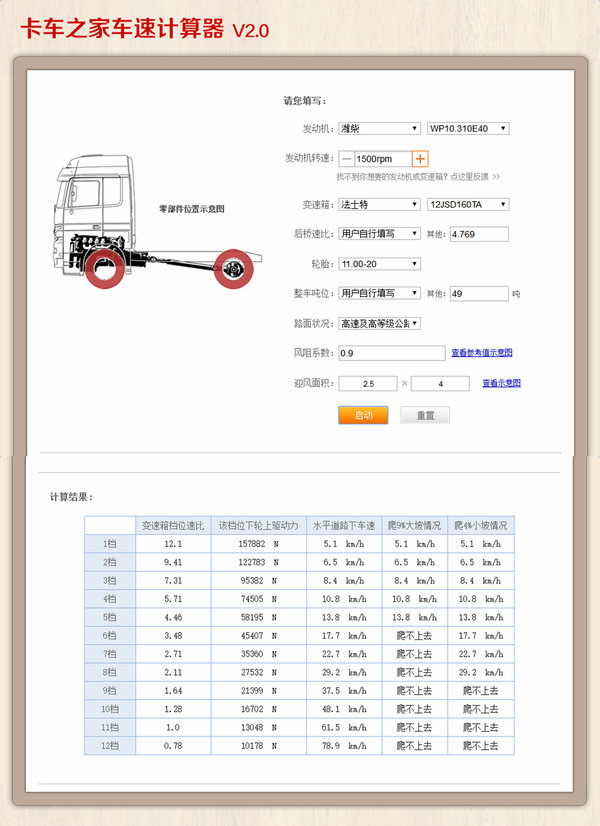Click the engine feedback link 点这里反馈

click(462, 177)
